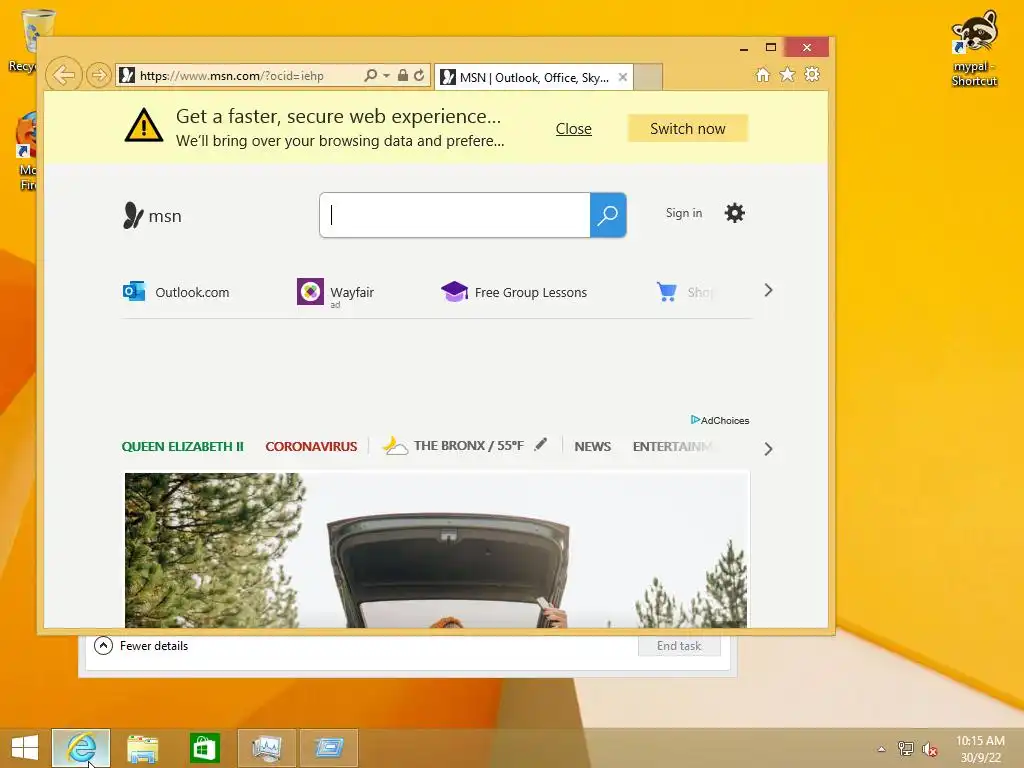Edit weather location with pencil icon
This screenshot has width=1024, height=768.
click(x=540, y=445)
